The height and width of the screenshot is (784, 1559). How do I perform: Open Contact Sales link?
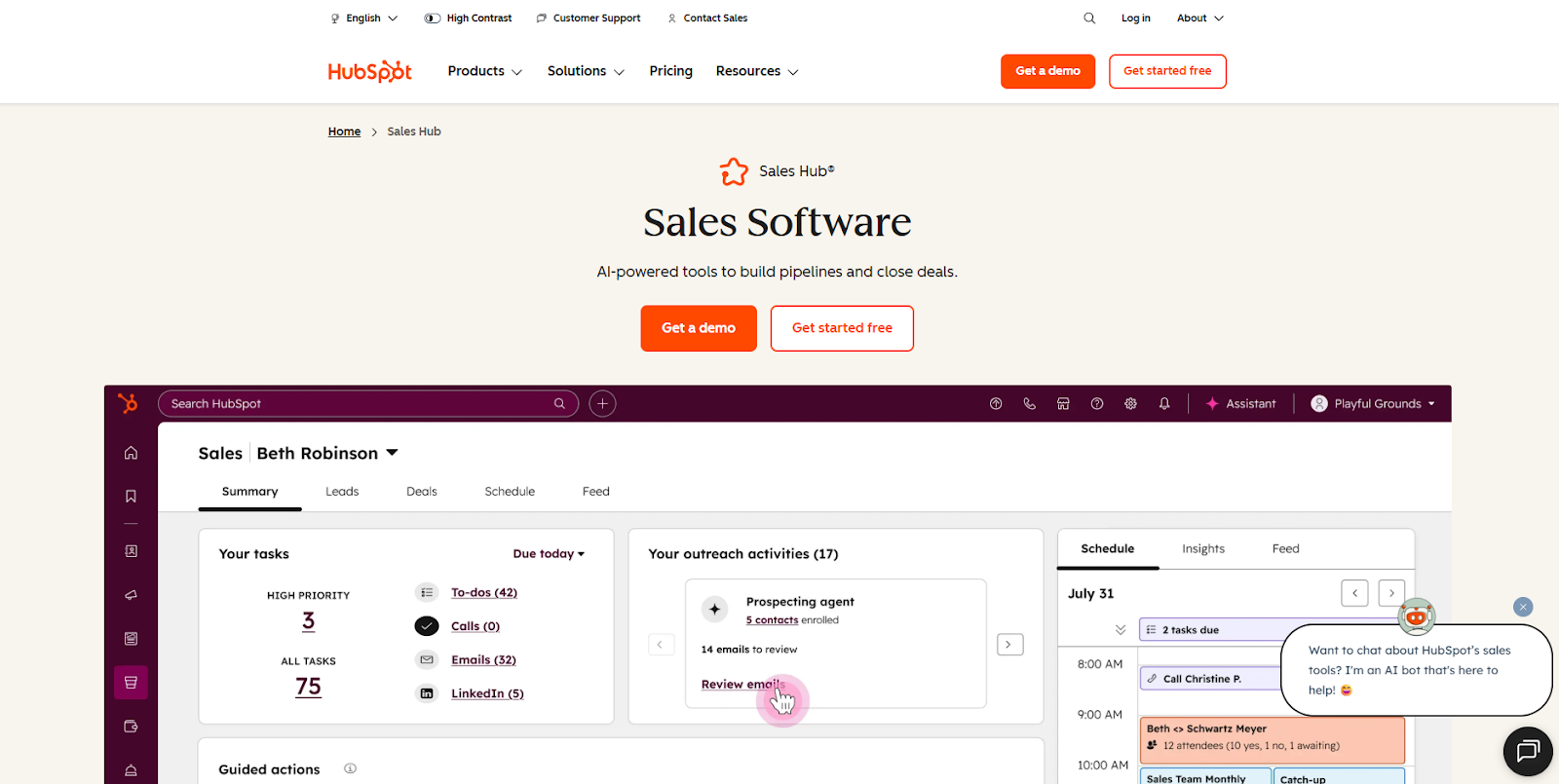tap(707, 18)
